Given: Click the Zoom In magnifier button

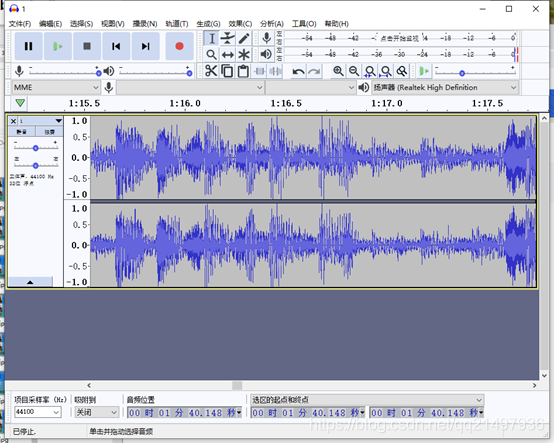Looking at the screenshot, I should click(x=338, y=71).
